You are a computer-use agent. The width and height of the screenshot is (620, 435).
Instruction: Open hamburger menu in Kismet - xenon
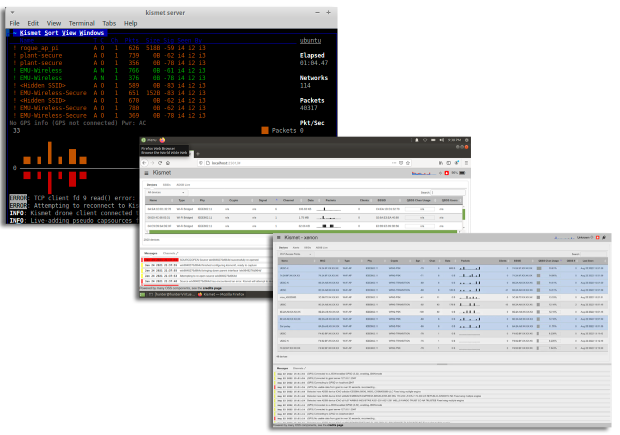point(279,237)
